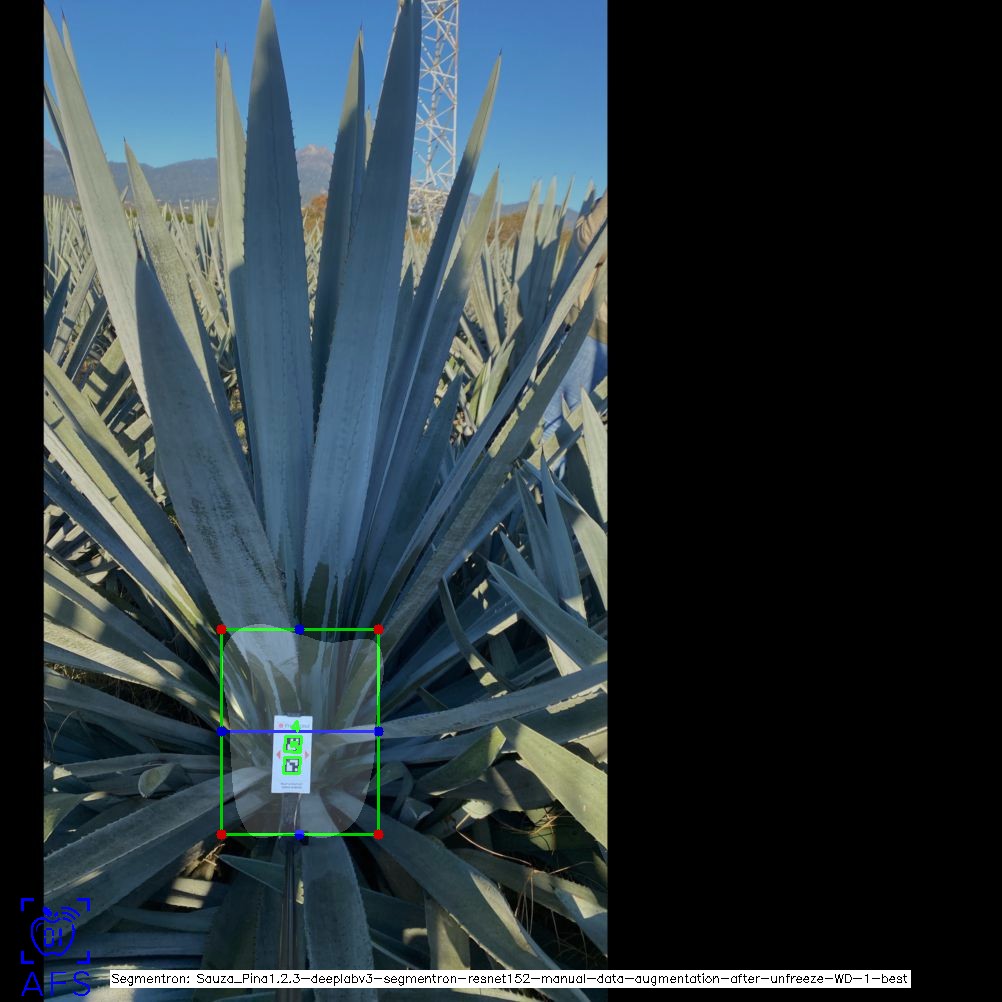The image size is (1002, 1002).
Task: Select the red bottom-right corner point of green box
Action: pyautogui.click(x=378, y=835)
